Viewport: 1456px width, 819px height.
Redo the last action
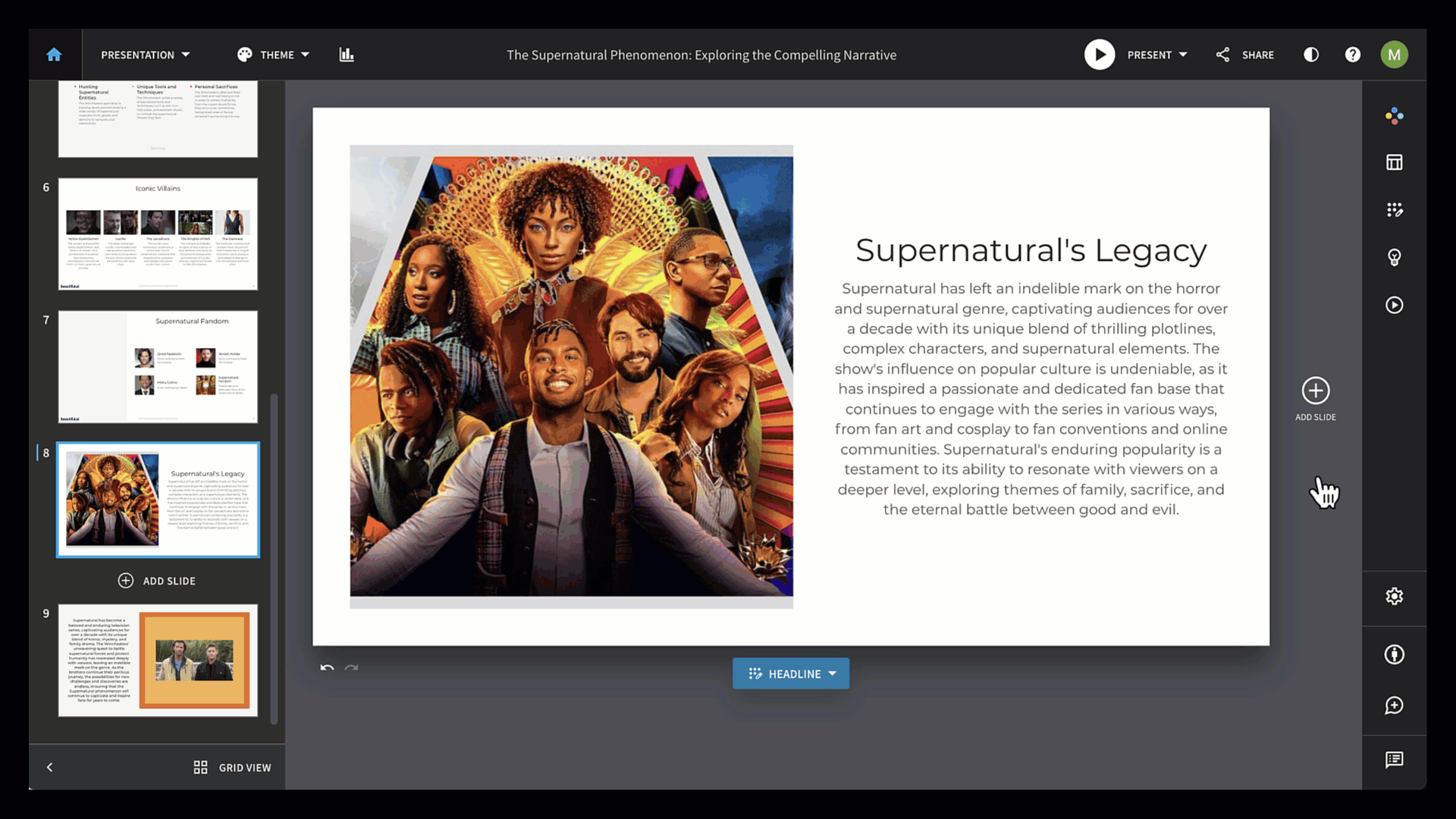coord(351,667)
